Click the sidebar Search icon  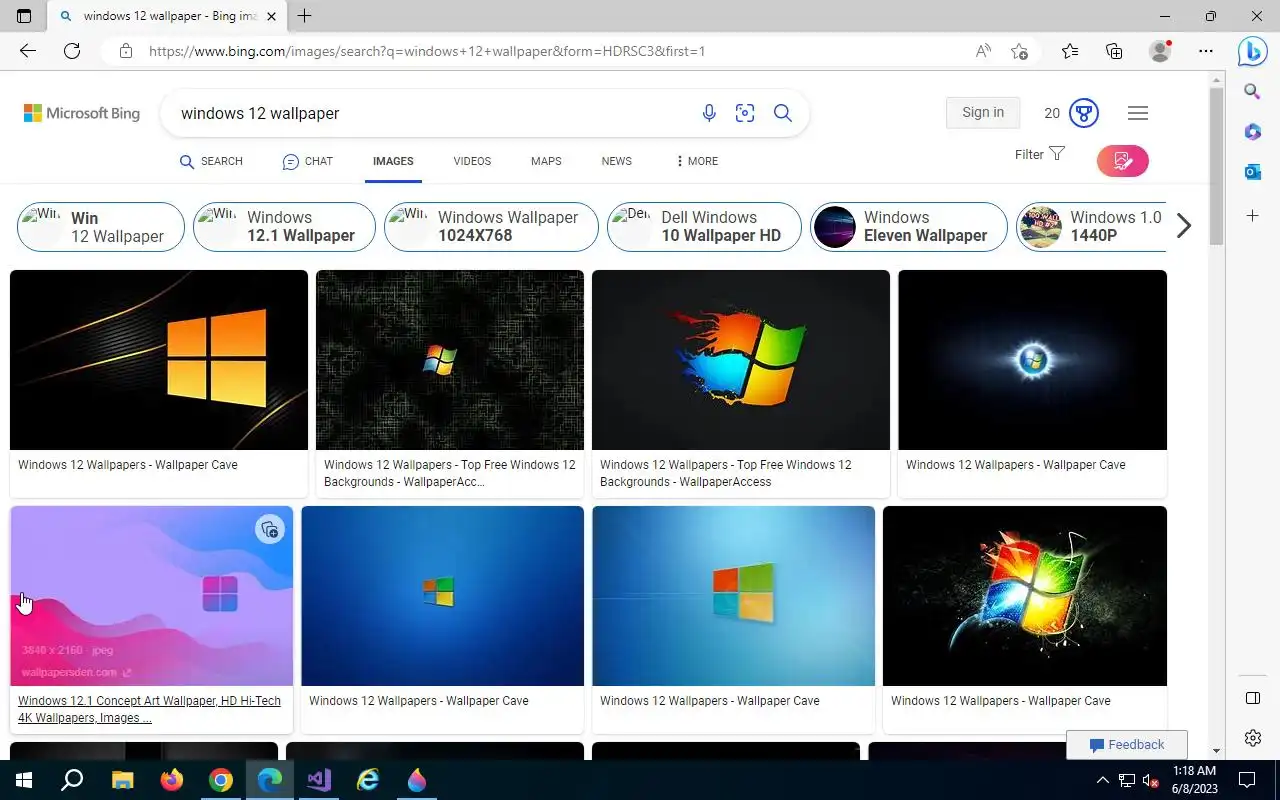[1252, 92]
